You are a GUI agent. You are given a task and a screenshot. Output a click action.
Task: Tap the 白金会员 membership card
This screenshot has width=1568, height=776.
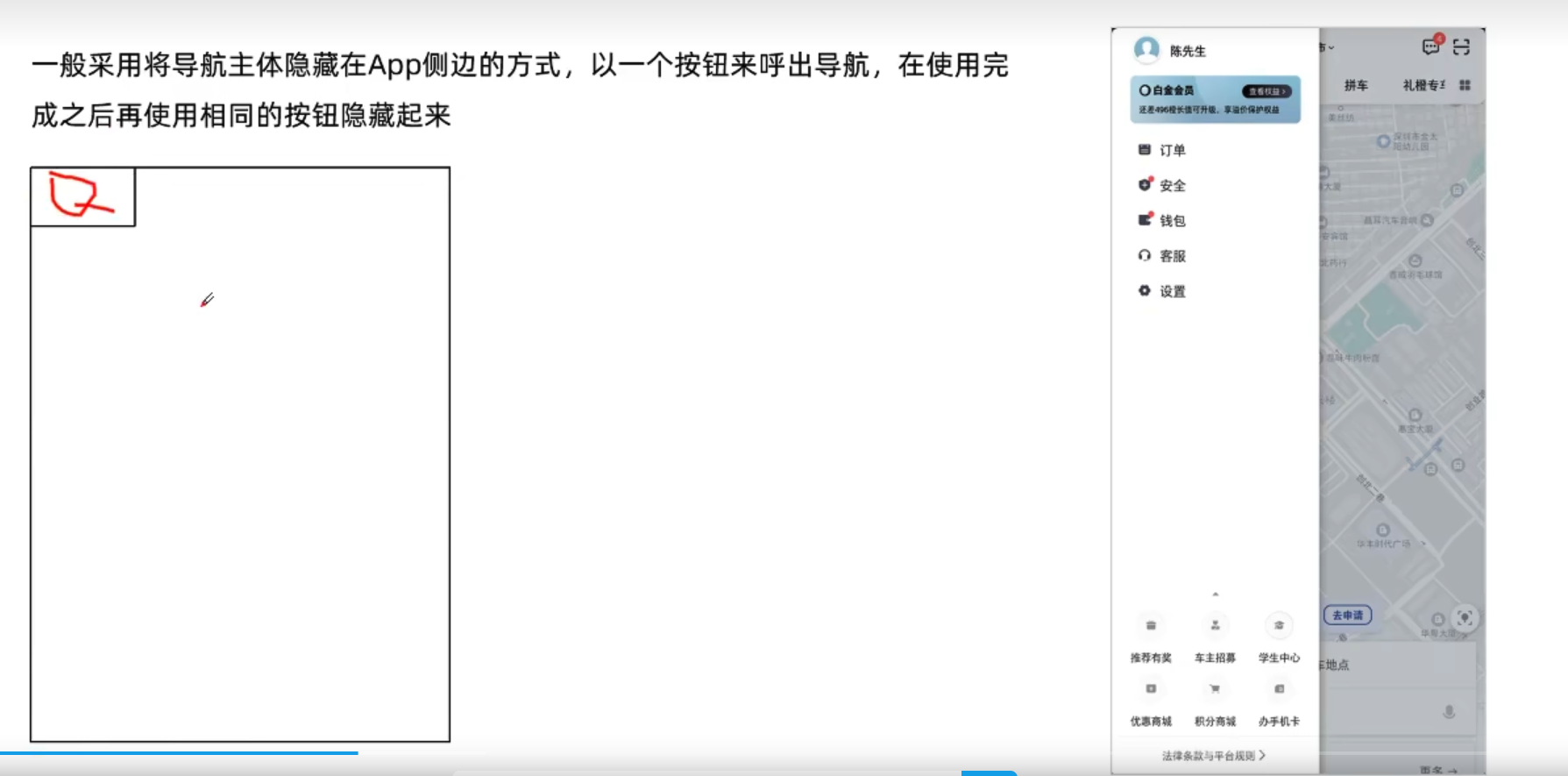coord(1215,99)
